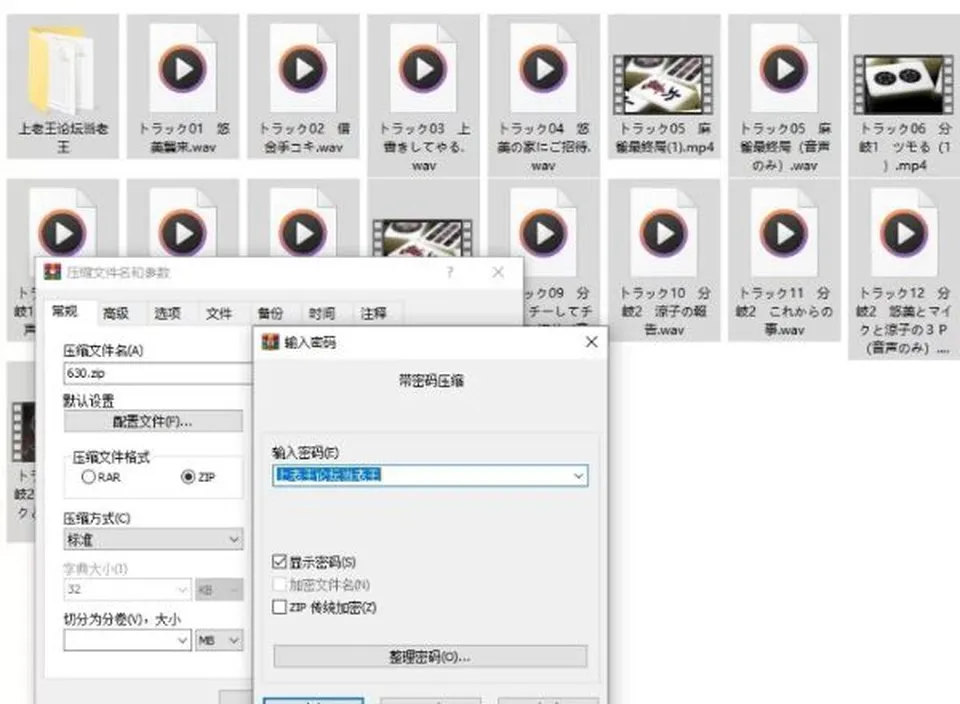Select the RAR archive format option
Image resolution: width=960 pixels, height=704 pixels.
pyautogui.click(x=89, y=477)
